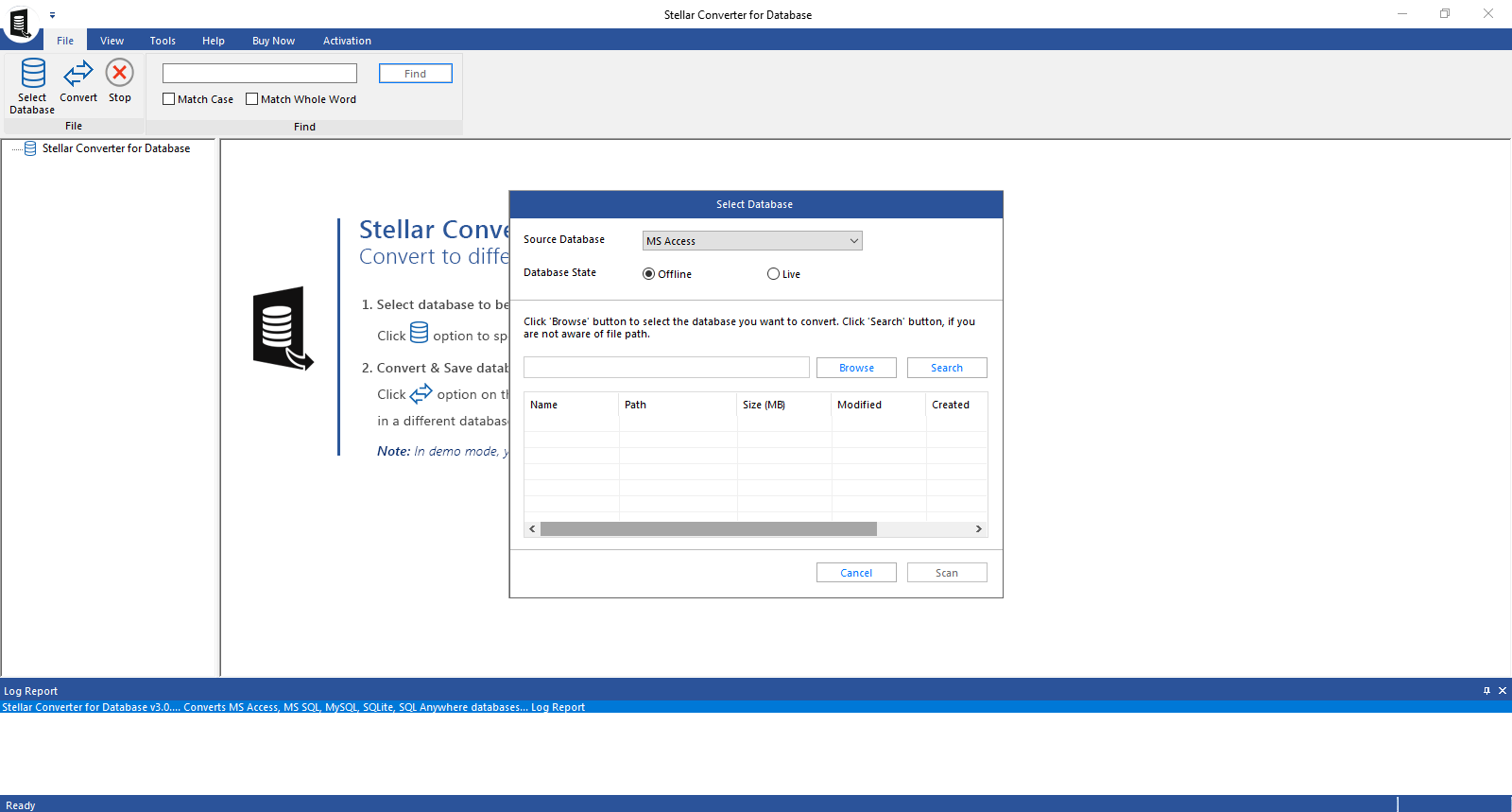Click the Path column header

[x=679, y=405]
